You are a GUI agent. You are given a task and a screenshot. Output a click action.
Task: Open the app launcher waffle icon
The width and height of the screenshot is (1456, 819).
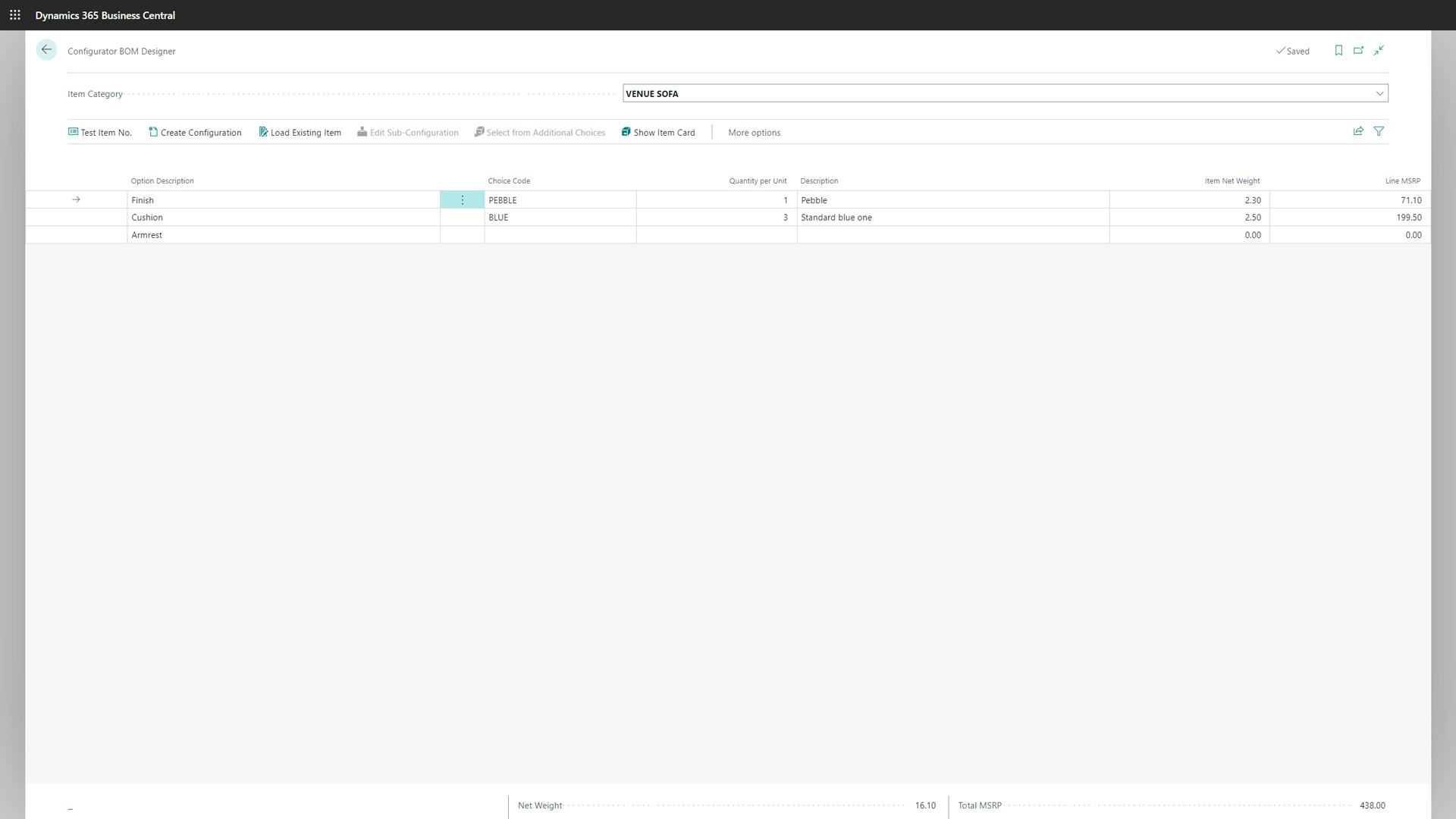14,15
